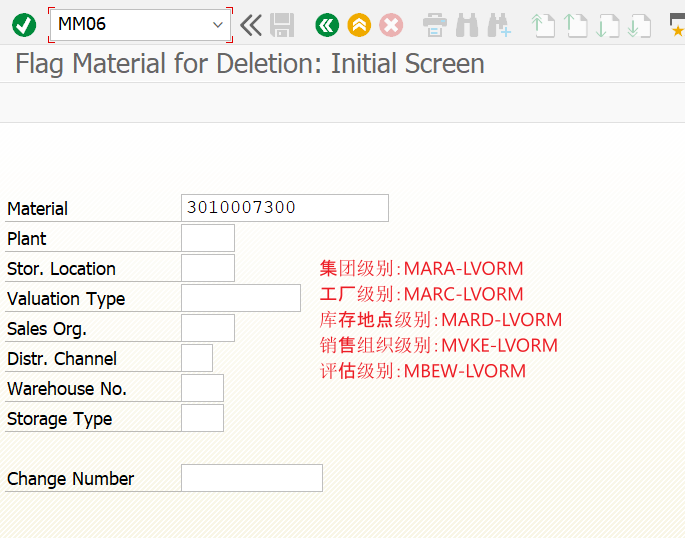Click the green Enter checkmark icon

(x=24, y=25)
